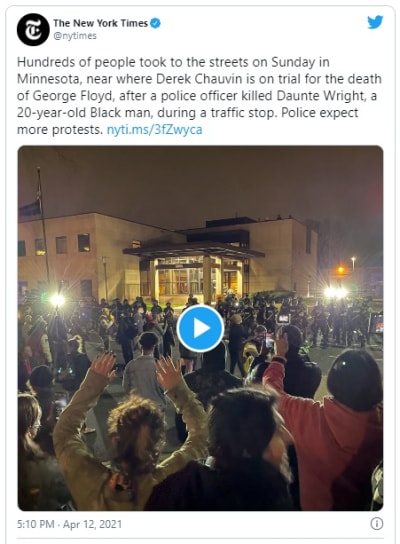Click the name Daunte Wright in tweet
The width and height of the screenshot is (400, 544).
[x=321, y=96]
